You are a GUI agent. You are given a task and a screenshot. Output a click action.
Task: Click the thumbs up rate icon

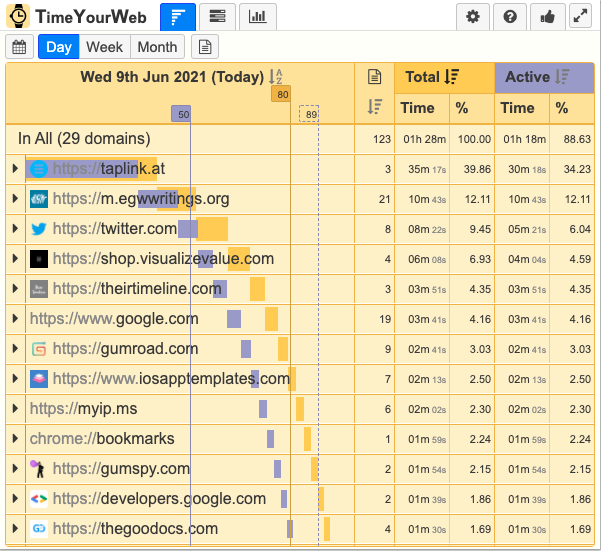point(547,17)
